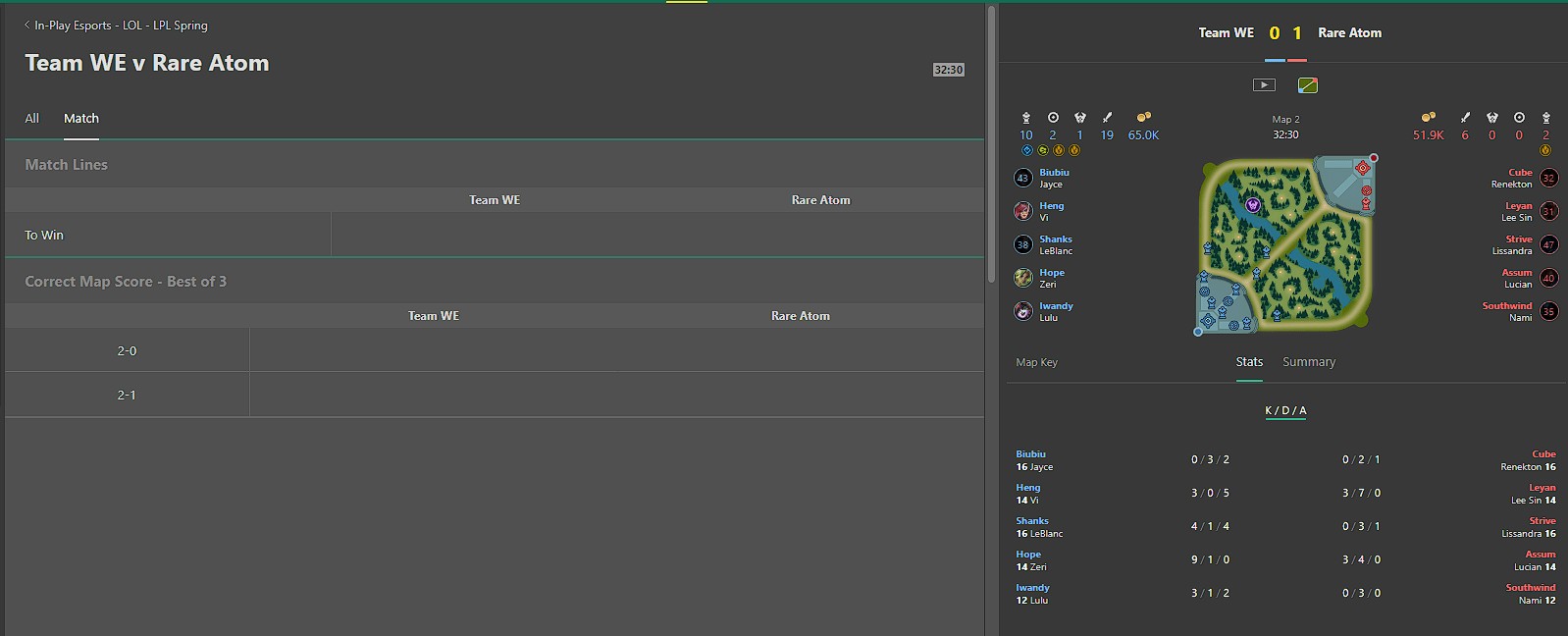Click the 2-0 map score row

[495, 350]
